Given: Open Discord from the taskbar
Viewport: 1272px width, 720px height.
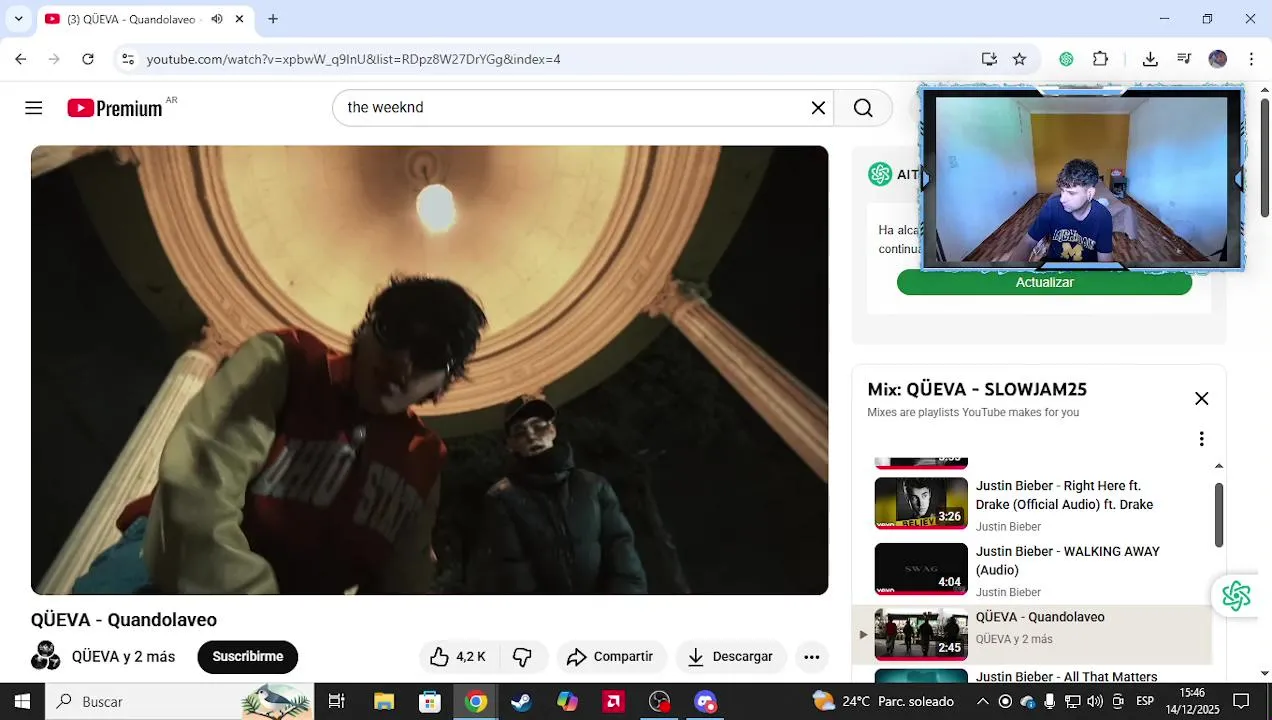Looking at the screenshot, I should pos(706,702).
